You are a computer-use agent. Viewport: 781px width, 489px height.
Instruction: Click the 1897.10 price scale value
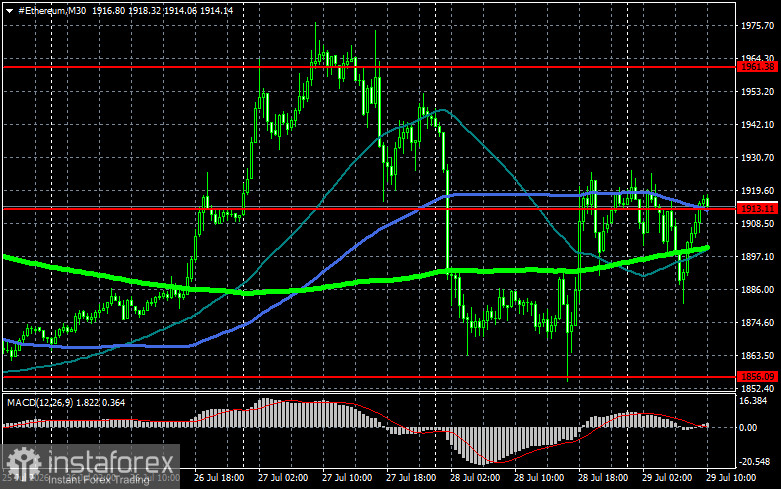coord(758,256)
